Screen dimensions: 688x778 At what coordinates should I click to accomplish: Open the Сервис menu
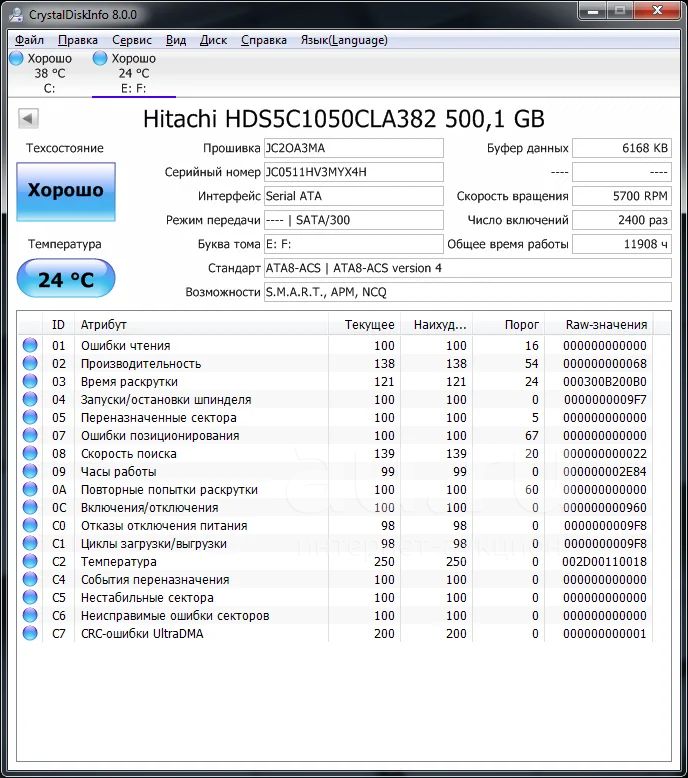point(132,40)
